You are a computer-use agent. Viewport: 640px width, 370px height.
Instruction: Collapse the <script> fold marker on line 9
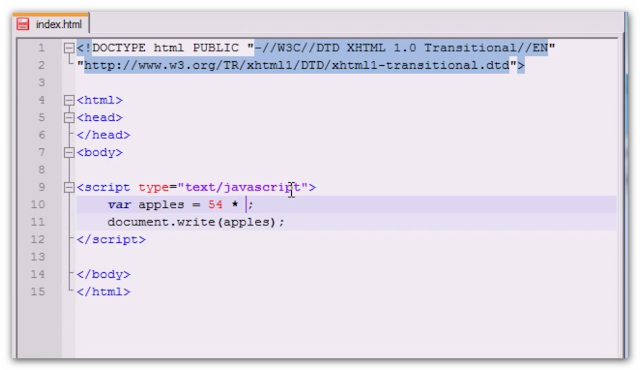69,188
